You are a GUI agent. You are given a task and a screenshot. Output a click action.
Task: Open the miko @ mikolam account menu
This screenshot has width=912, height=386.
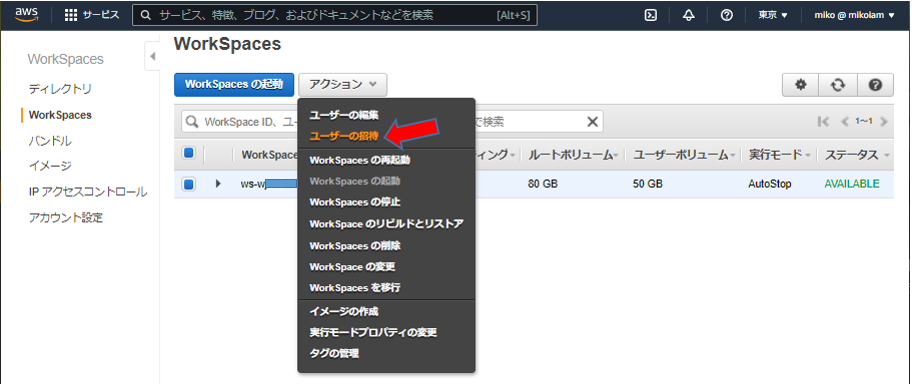854,16
